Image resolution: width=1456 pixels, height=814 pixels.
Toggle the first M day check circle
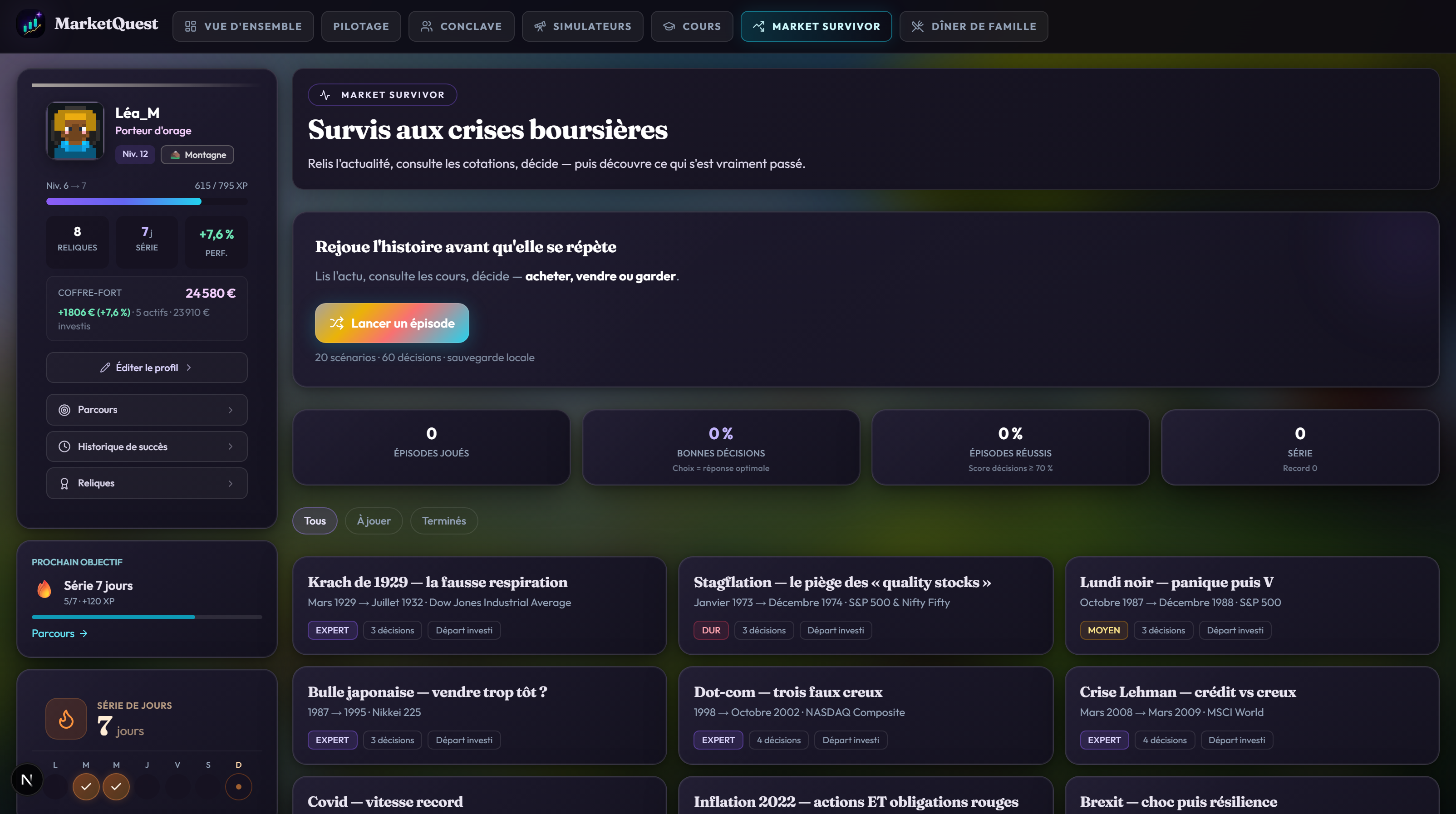click(x=86, y=787)
